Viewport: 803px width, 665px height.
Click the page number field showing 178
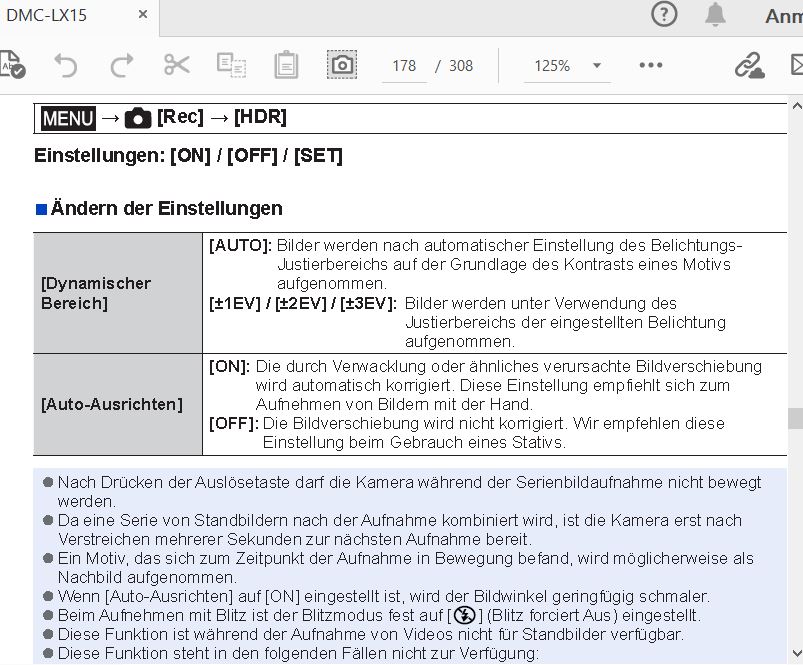coord(404,66)
